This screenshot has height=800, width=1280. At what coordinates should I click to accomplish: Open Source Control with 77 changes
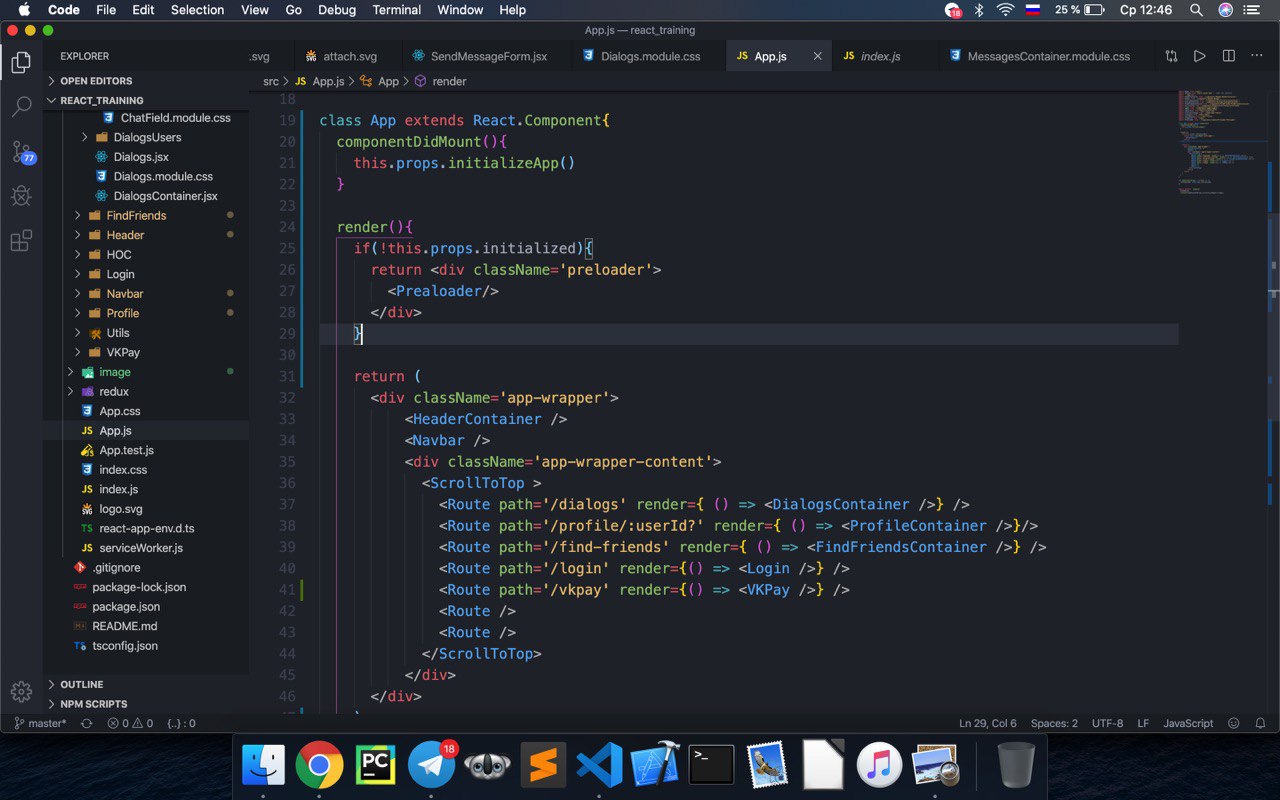(x=21, y=152)
